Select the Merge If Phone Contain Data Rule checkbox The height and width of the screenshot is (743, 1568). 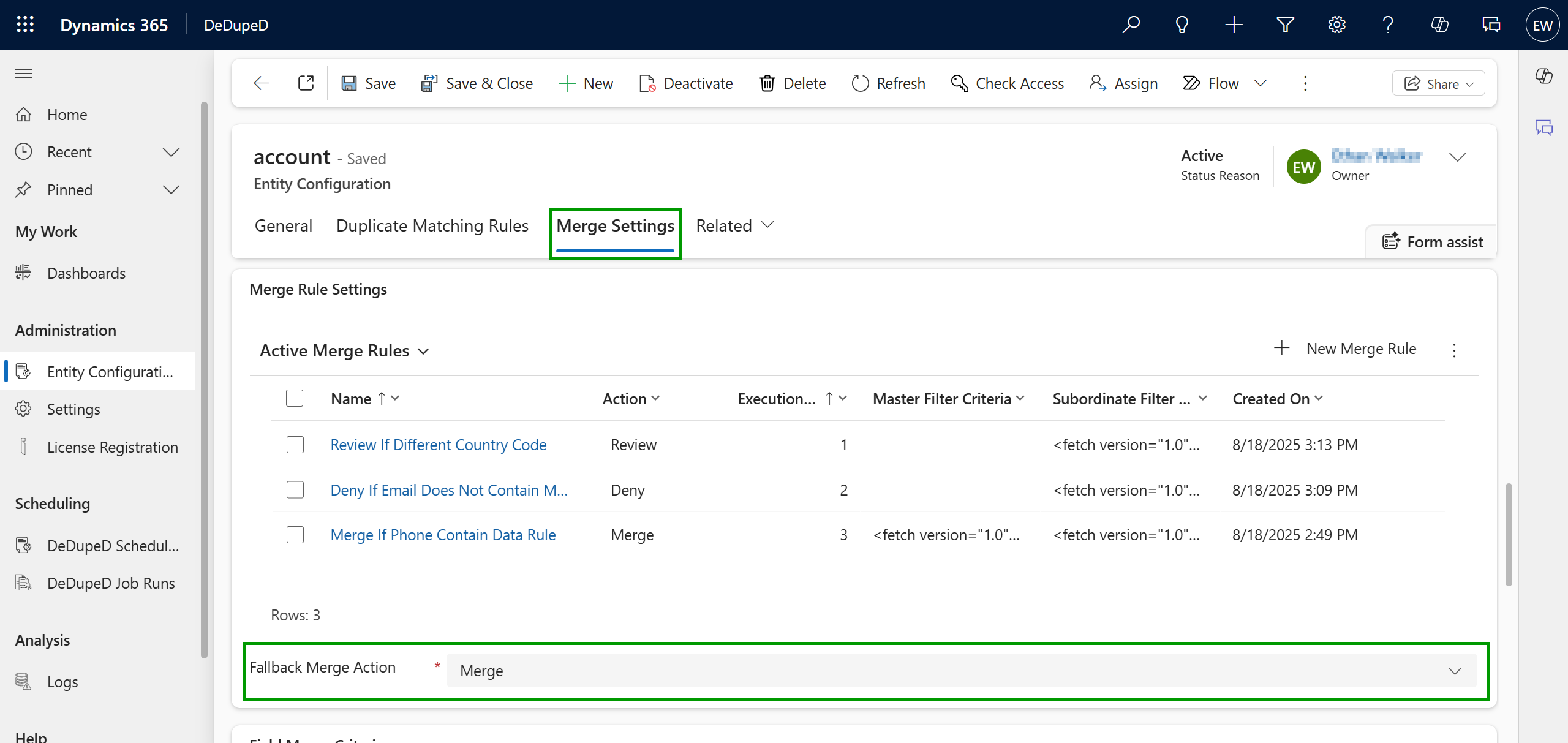295,535
